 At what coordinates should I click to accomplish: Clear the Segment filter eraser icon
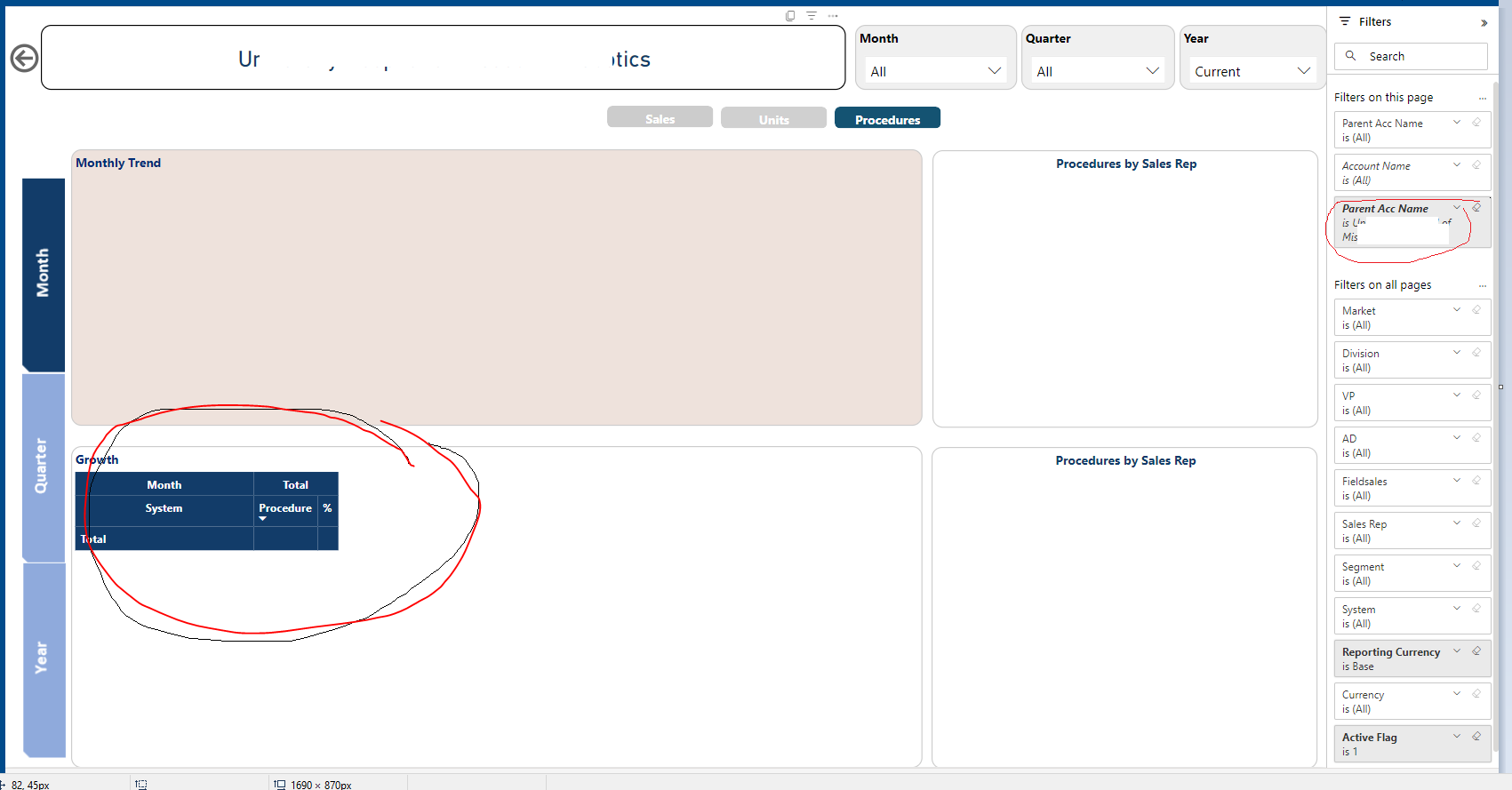(x=1476, y=566)
